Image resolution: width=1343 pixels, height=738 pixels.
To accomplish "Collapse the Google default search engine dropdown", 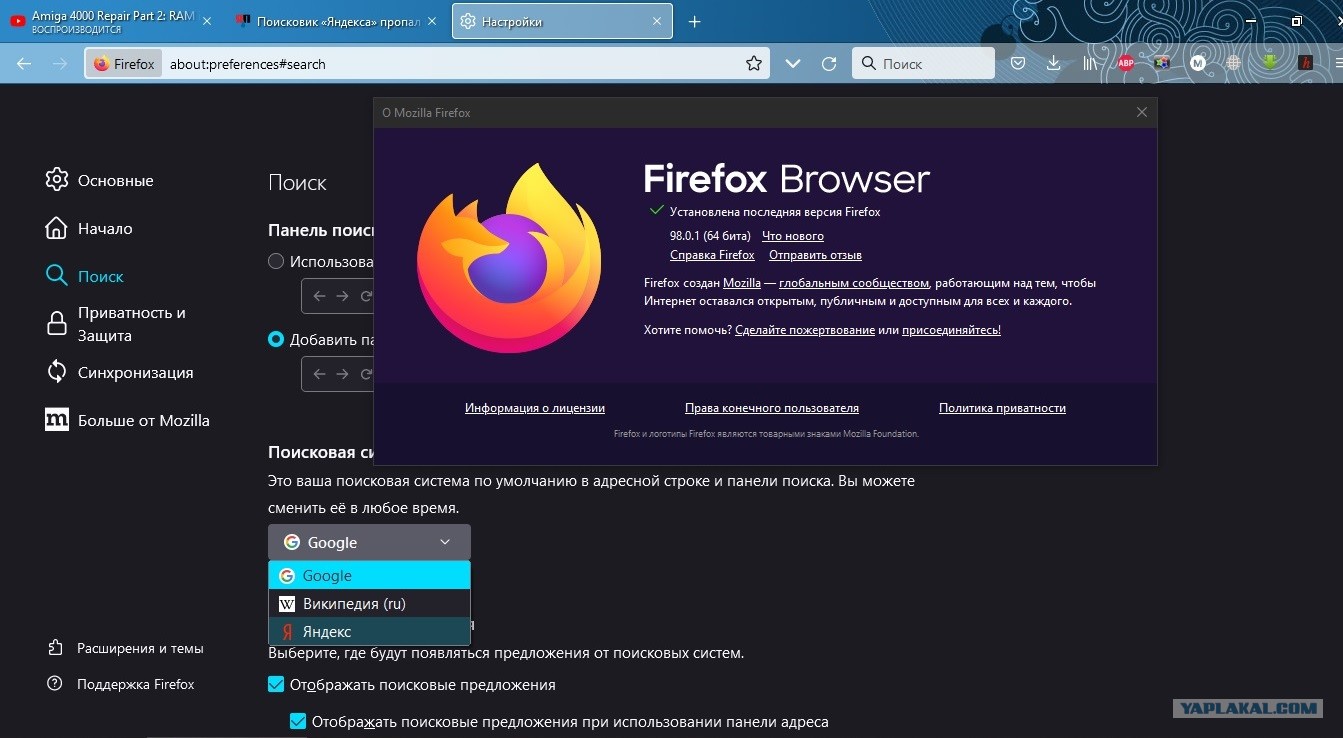I will pyautogui.click(x=369, y=542).
